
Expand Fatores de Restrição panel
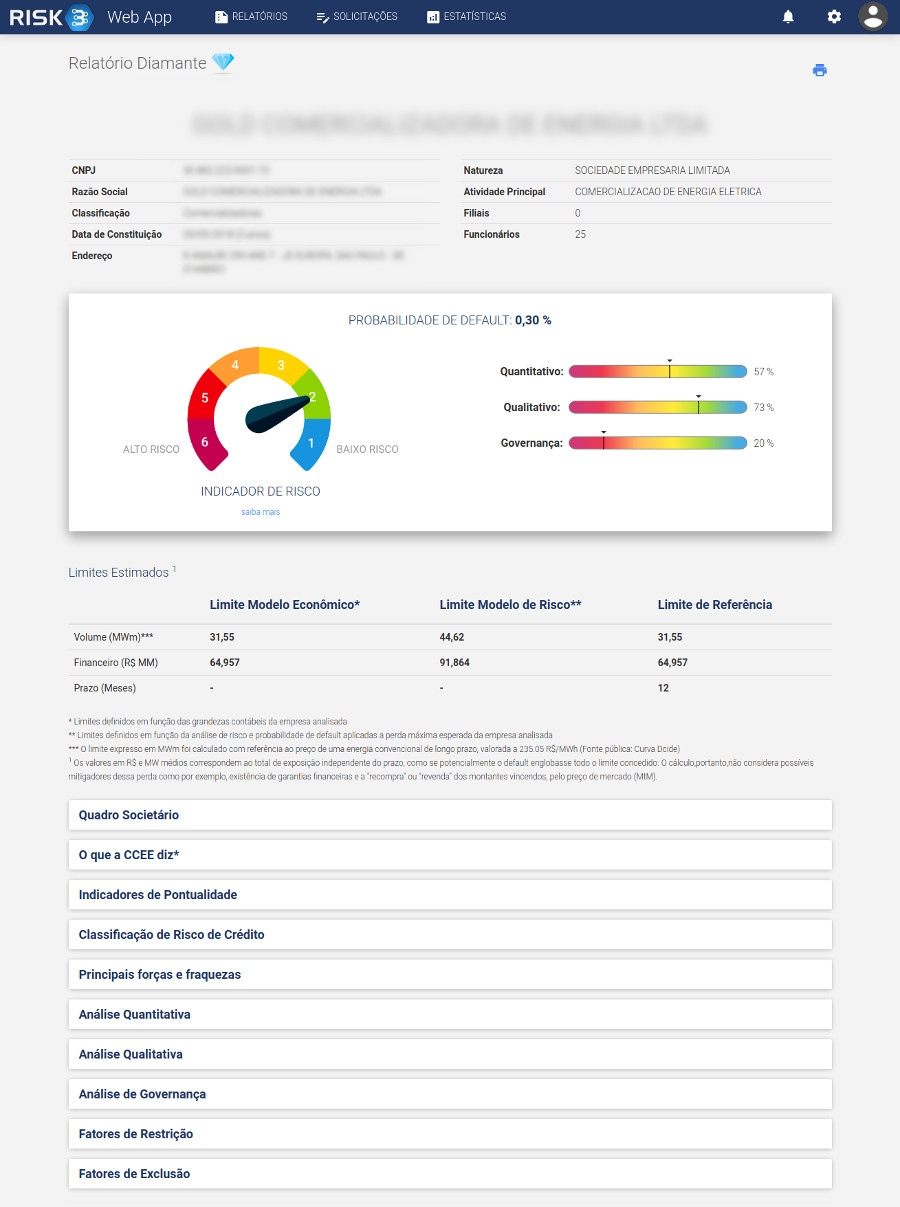pos(450,1134)
